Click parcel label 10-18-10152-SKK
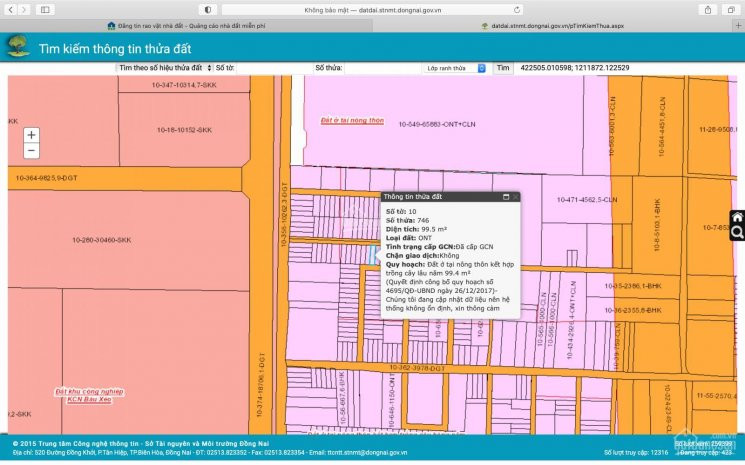The height and width of the screenshot is (465, 745). pos(184,130)
